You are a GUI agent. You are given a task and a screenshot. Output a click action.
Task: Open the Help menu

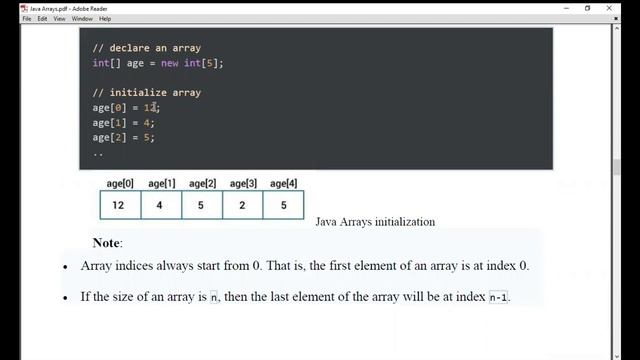(105, 19)
